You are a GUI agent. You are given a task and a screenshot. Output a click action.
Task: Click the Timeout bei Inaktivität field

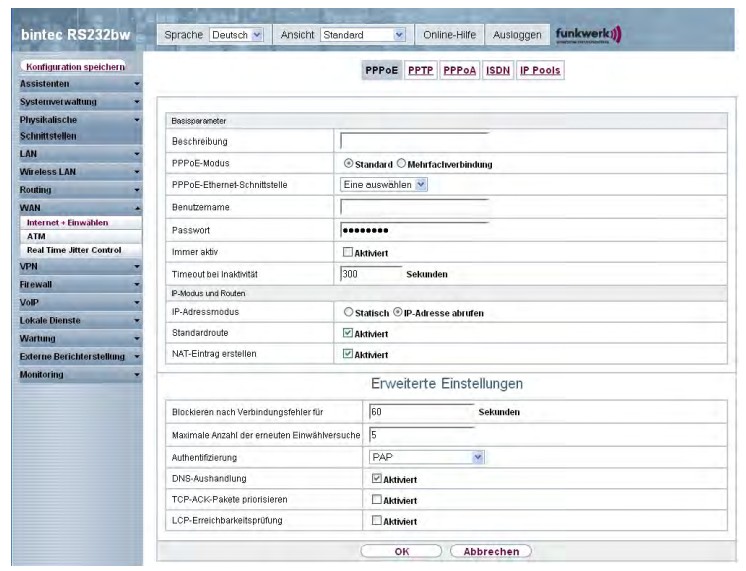[x=371, y=274]
